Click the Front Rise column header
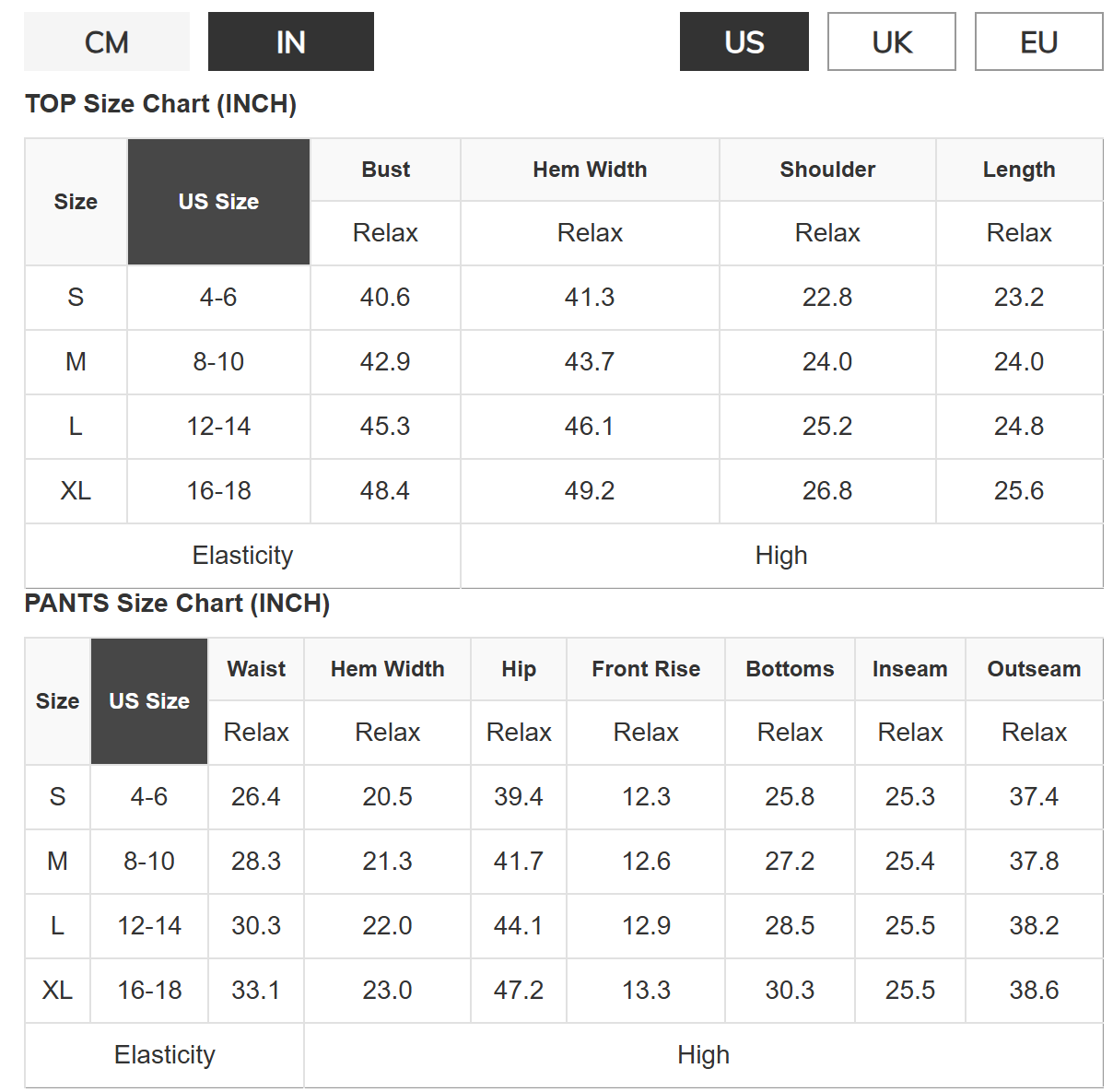 click(646, 669)
